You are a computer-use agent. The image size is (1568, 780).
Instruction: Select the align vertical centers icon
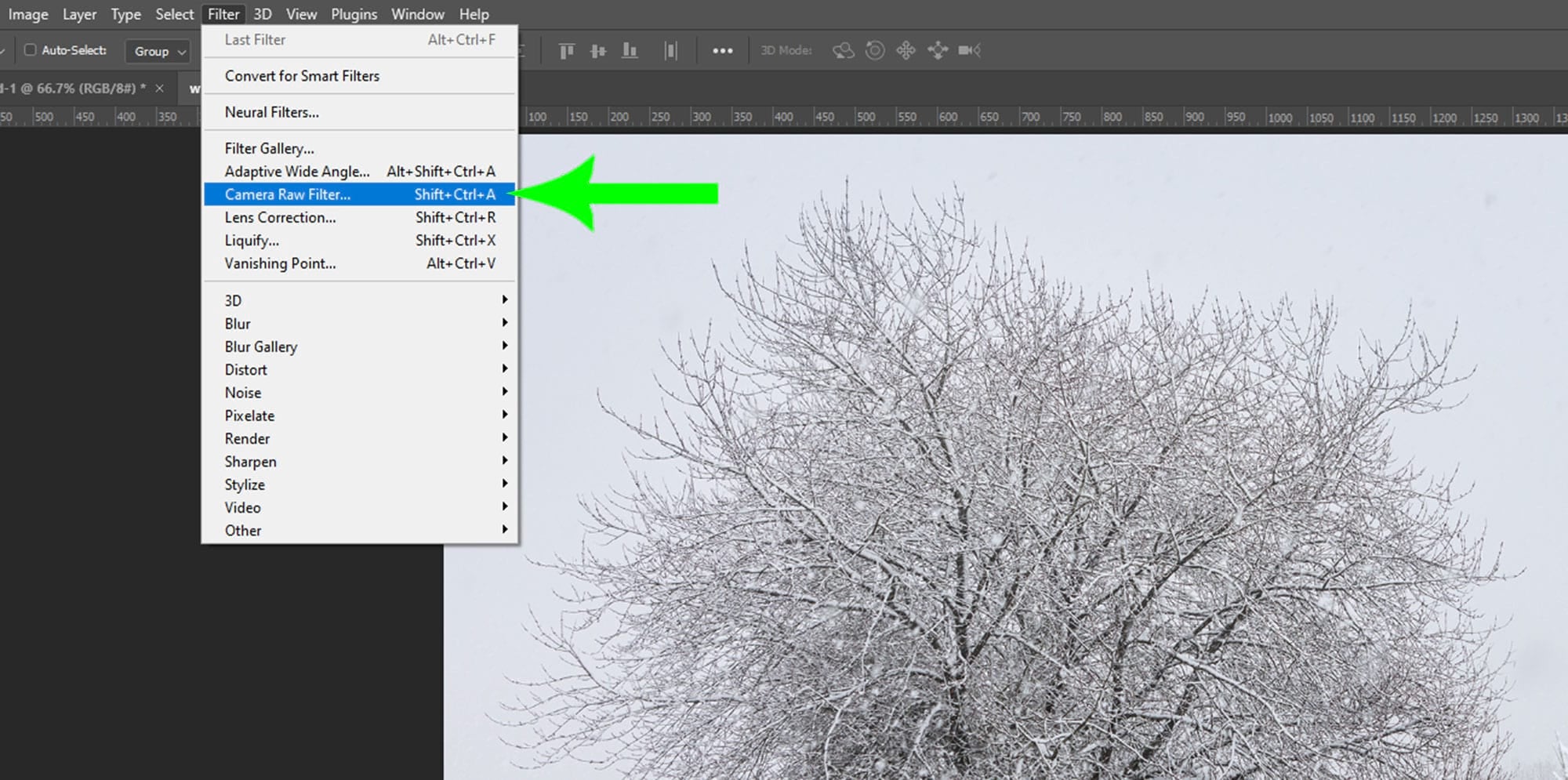click(x=599, y=50)
